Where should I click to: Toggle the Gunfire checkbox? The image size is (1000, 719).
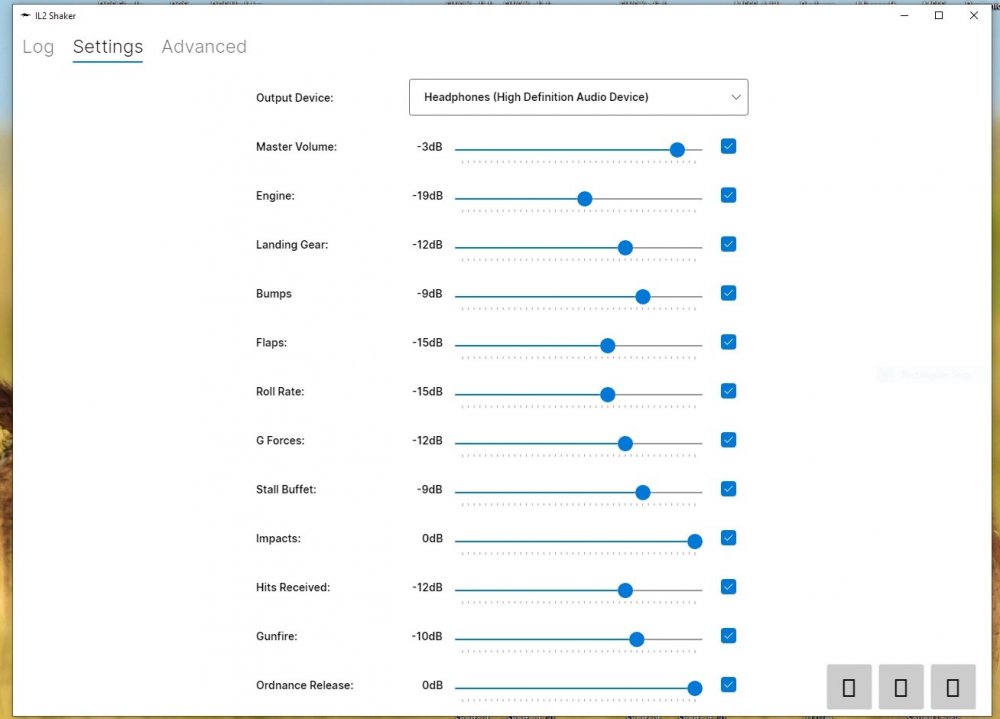728,636
